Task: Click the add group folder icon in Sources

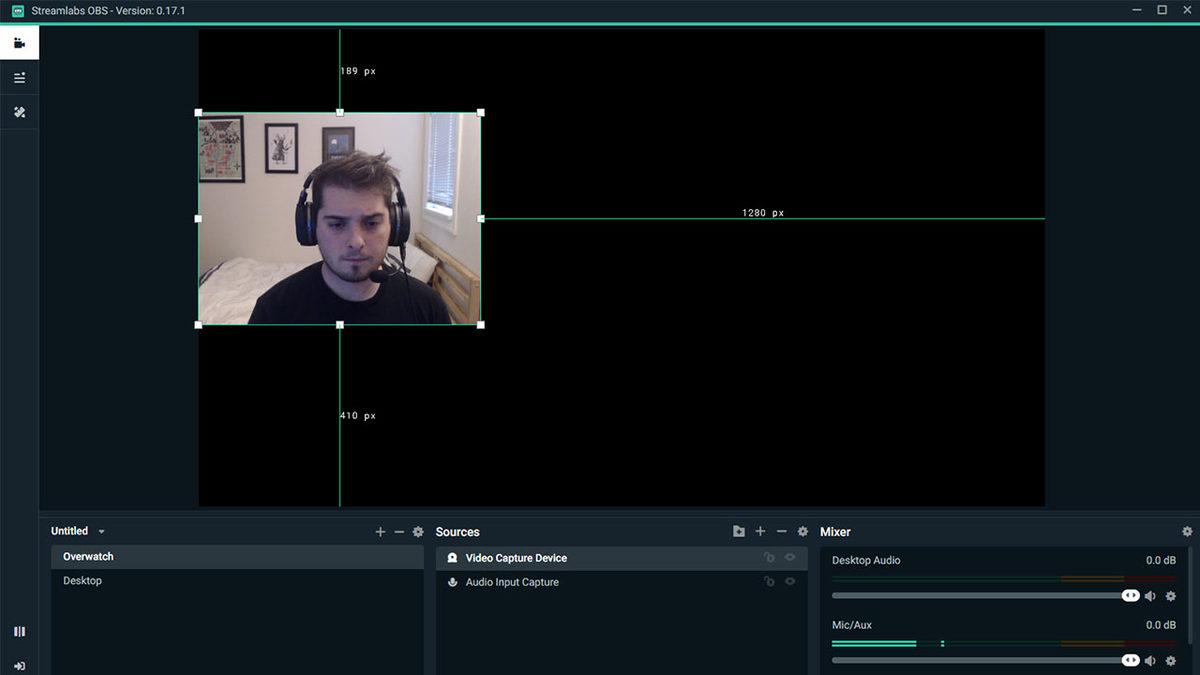Action: pyautogui.click(x=738, y=531)
